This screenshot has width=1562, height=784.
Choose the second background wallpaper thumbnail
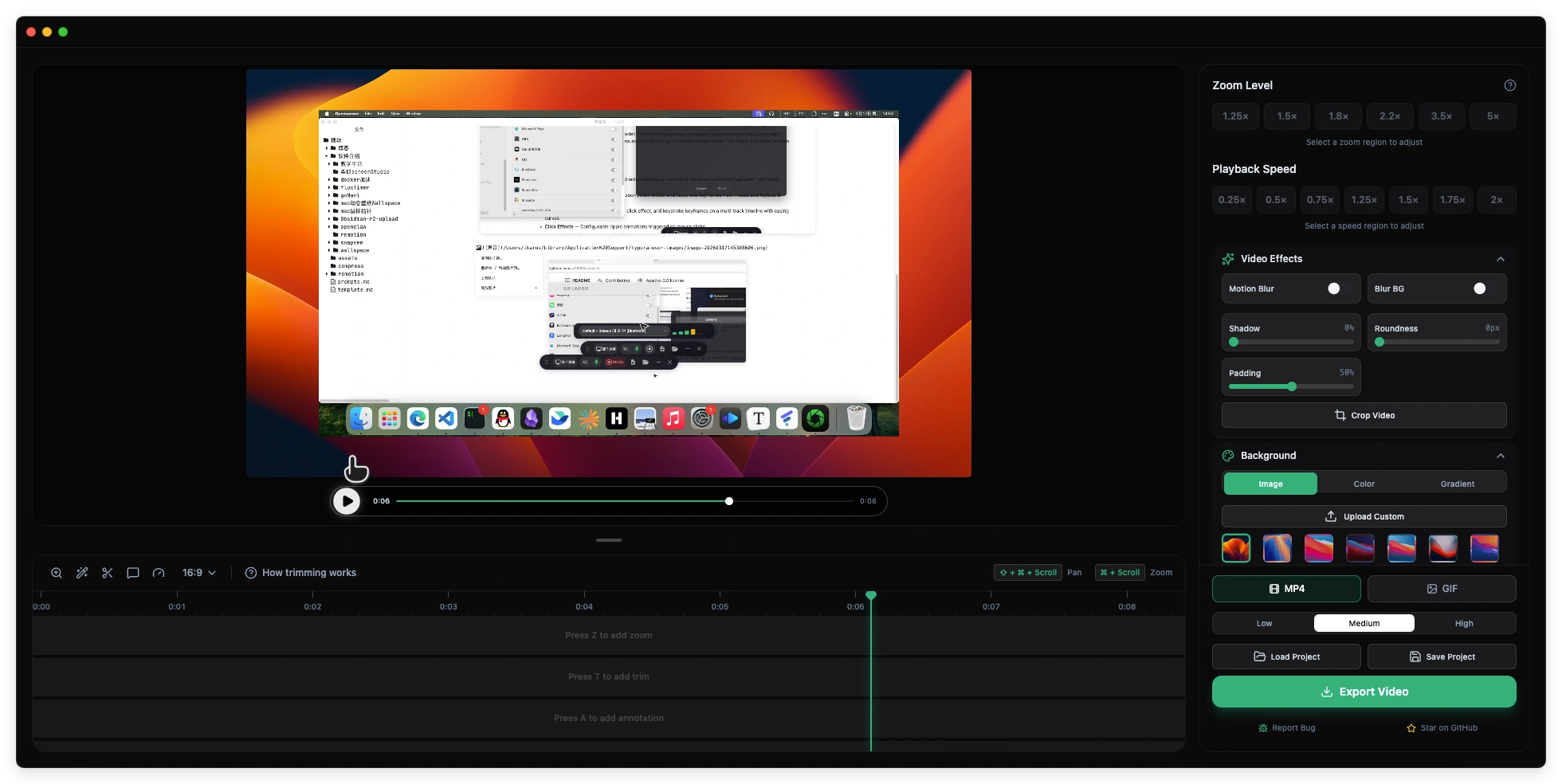pyautogui.click(x=1277, y=548)
